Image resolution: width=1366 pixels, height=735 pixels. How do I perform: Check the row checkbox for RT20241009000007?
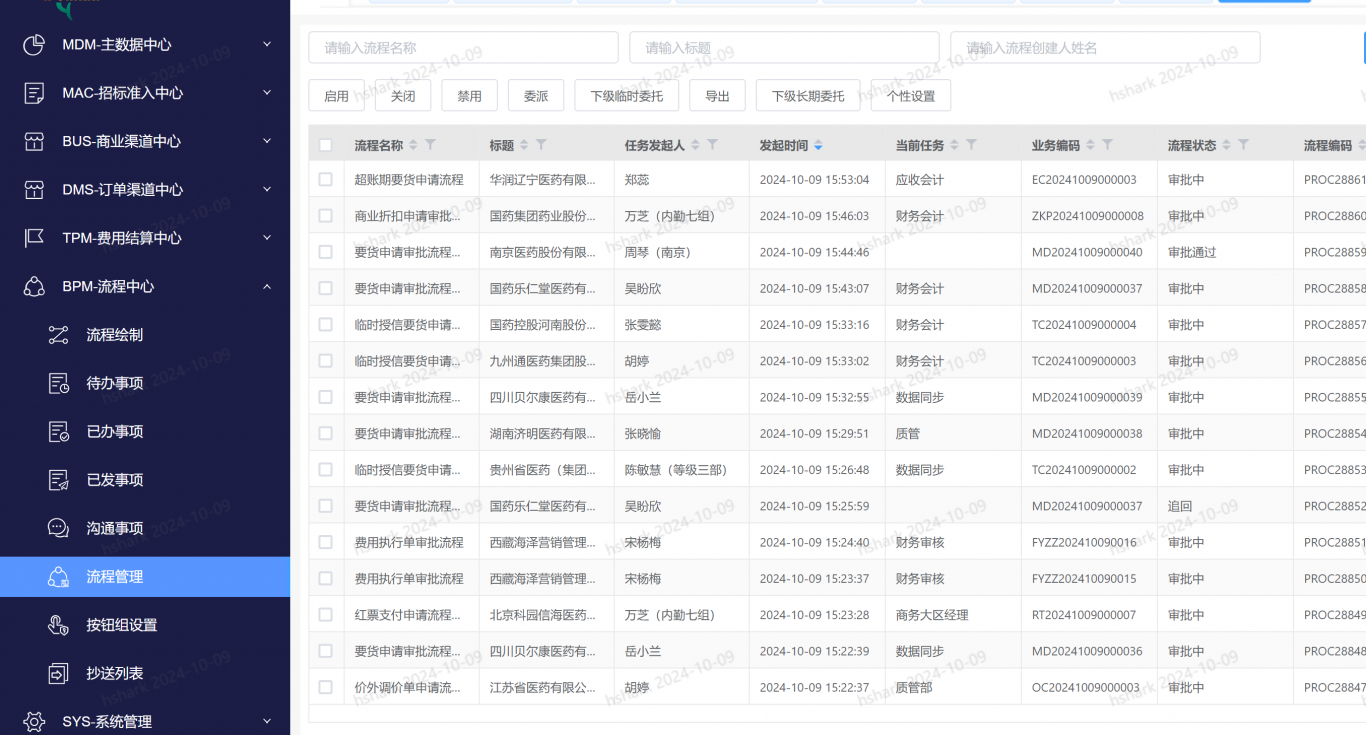point(325,615)
